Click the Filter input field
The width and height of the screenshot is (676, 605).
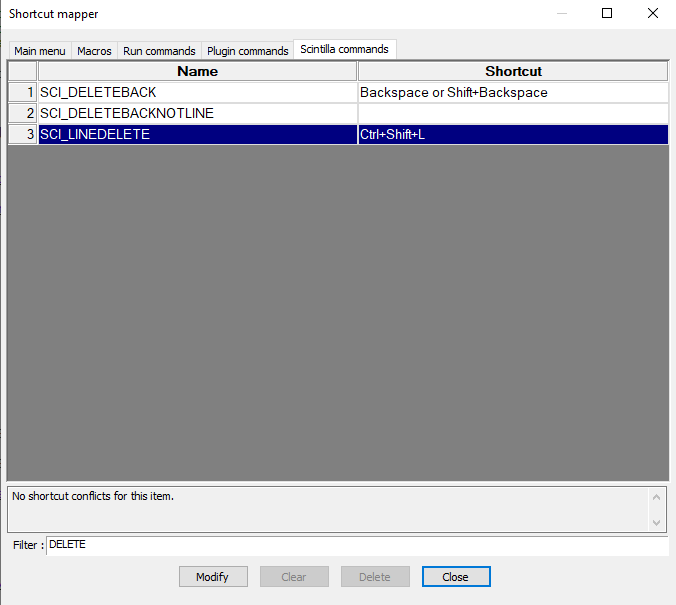point(357,545)
